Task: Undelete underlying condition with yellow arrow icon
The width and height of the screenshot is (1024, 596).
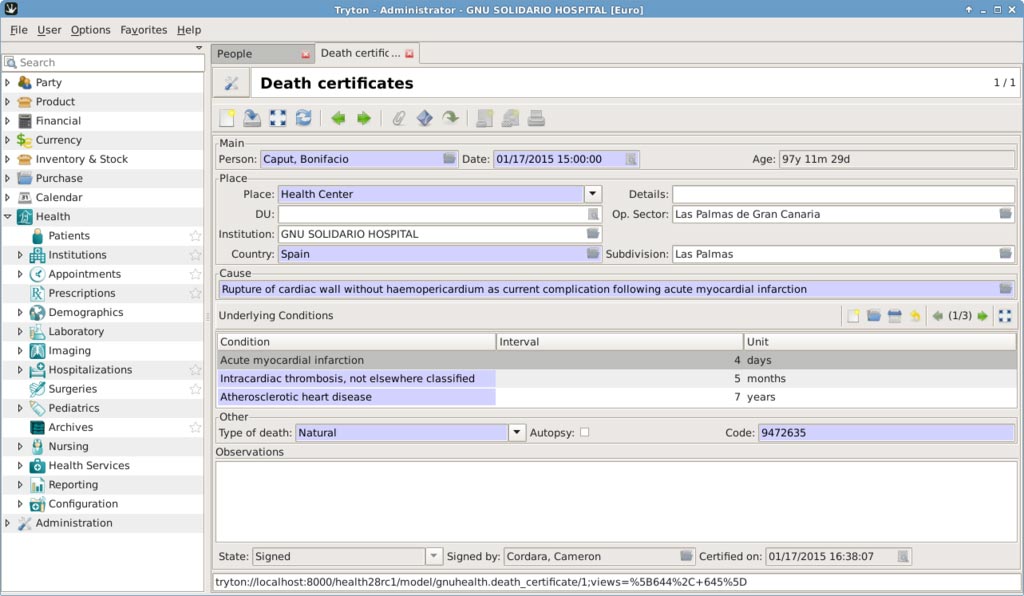Action: (914, 316)
